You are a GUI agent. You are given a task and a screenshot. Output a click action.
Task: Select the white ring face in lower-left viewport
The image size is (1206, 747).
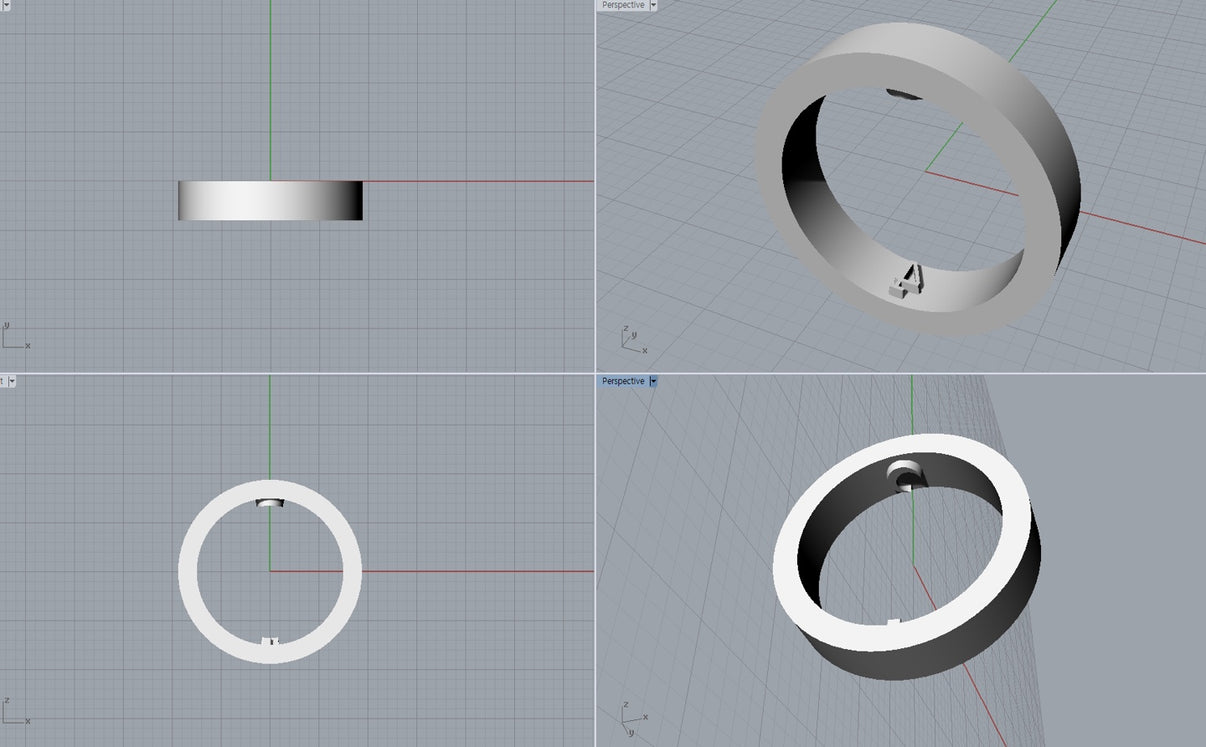(188, 570)
